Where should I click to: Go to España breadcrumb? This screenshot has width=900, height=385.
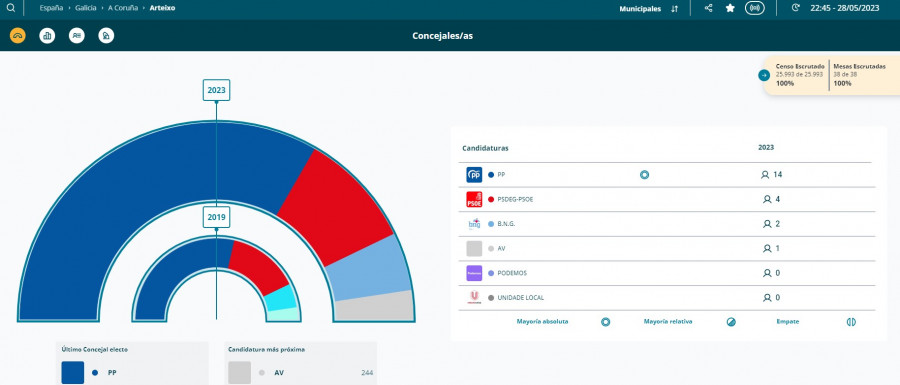(51, 9)
